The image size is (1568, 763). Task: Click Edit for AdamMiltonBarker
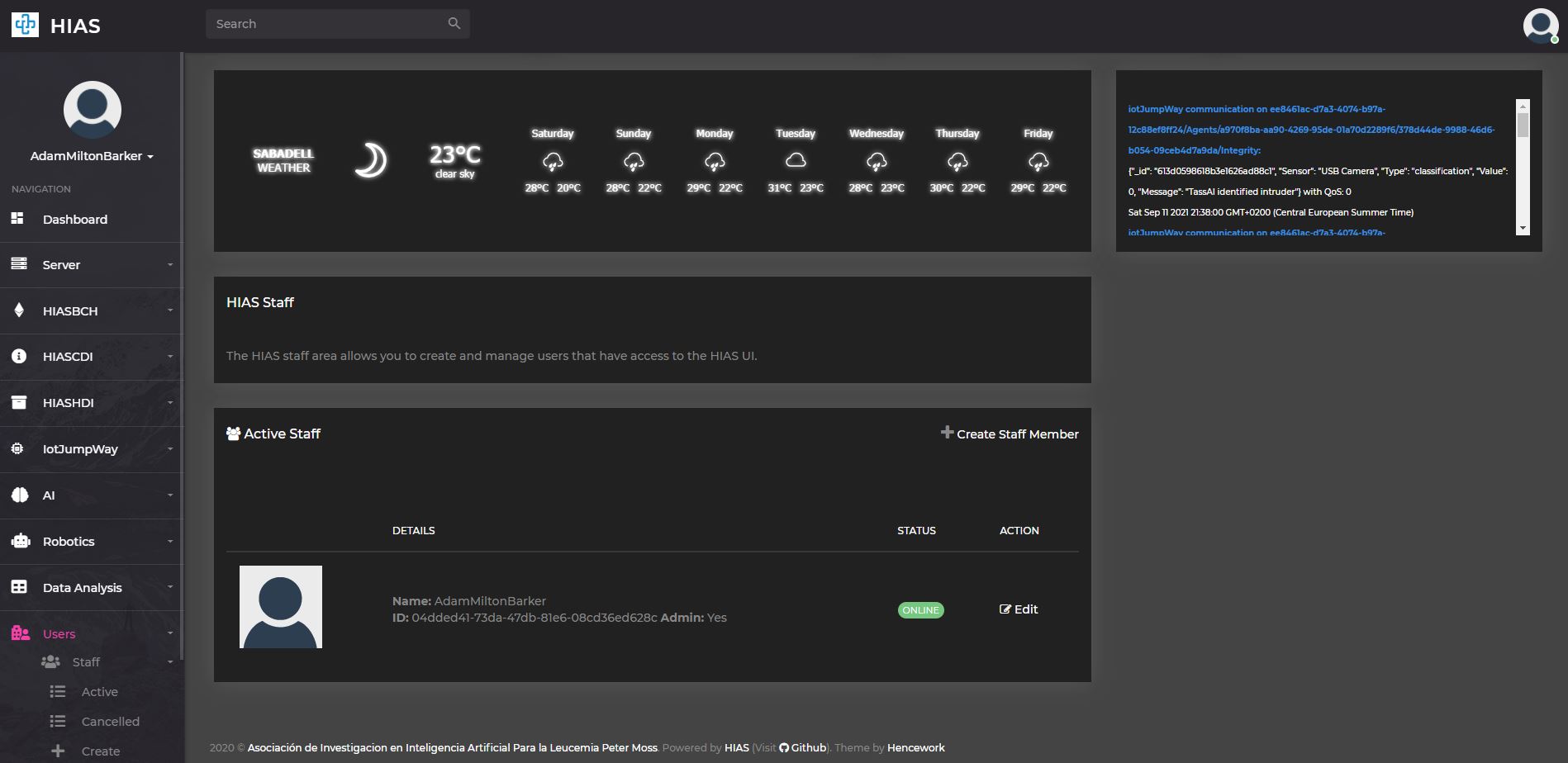pyautogui.click(x=1019, y=609)
